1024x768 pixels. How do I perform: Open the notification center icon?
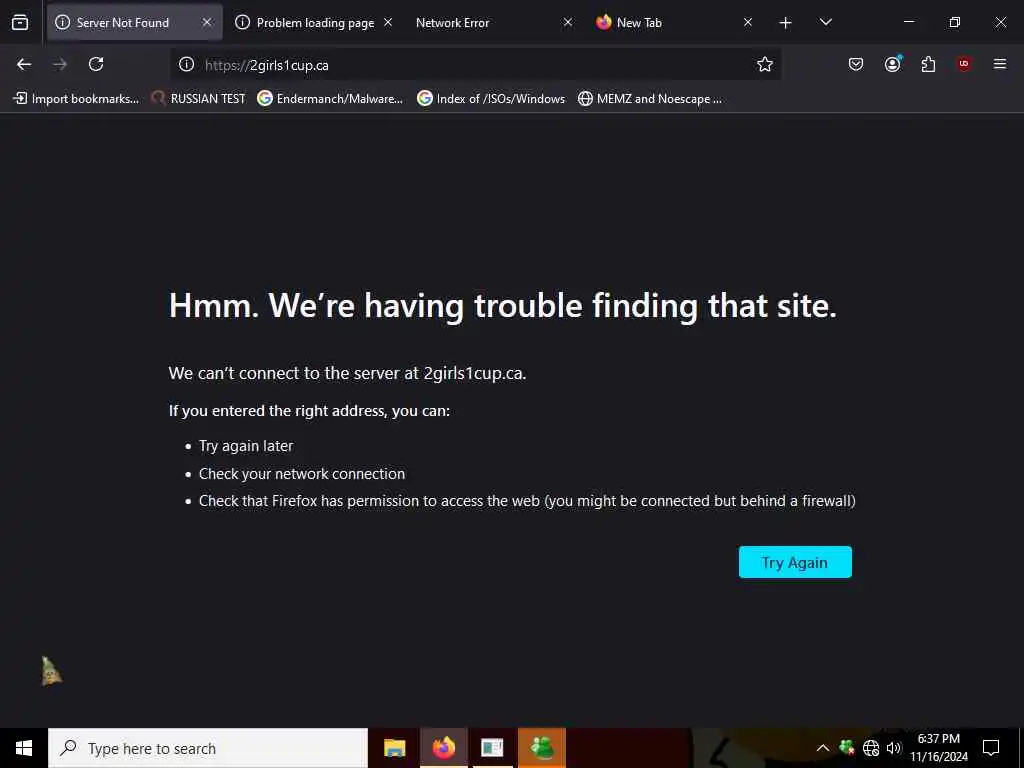(x=991, y=748)
